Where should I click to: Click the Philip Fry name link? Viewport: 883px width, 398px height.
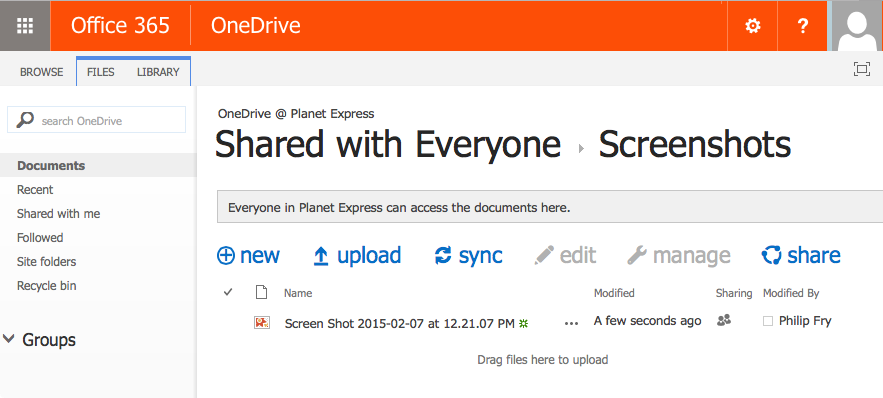pos(805,321)
